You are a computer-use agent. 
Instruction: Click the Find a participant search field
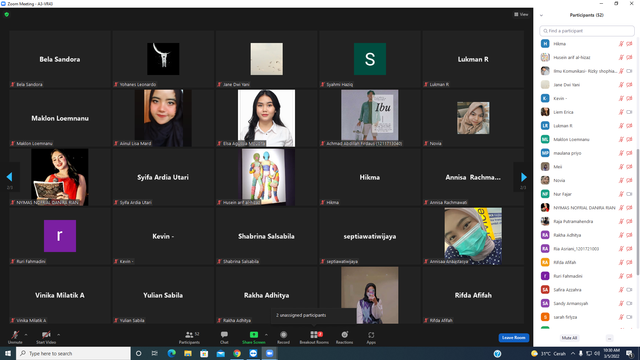(x=587, y=31)
